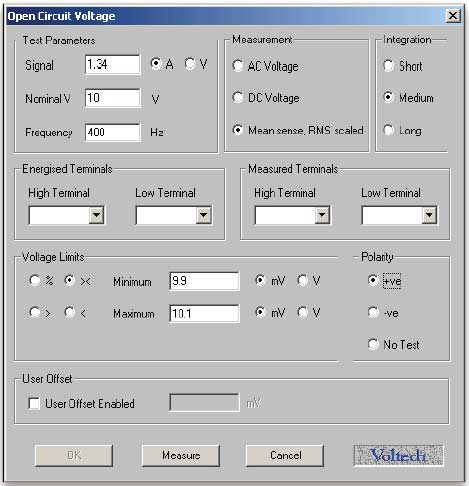Close the Open Circuit Voltage dialog
This screenshot has width=469, height=486.
click(x=453, y=16)
